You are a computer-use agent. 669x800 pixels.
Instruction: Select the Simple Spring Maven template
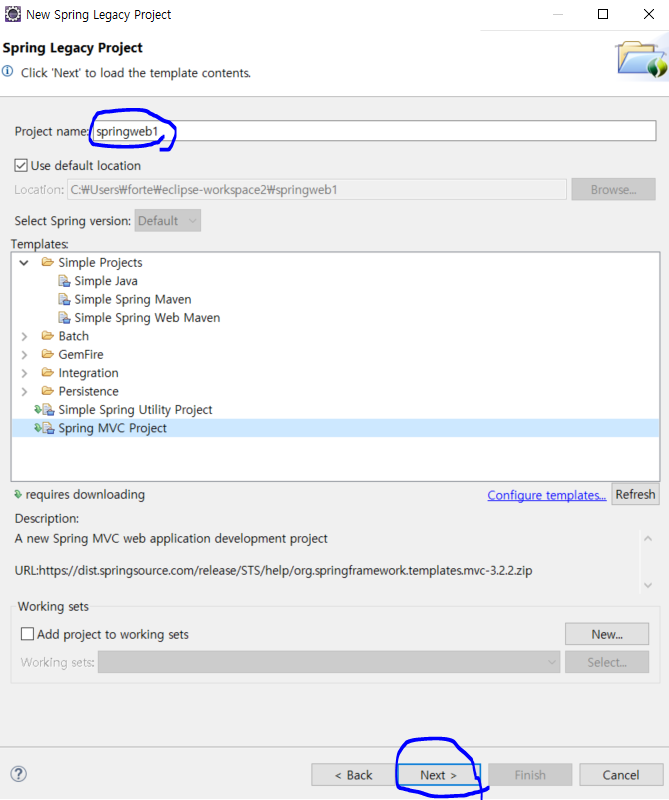(133, 299)
